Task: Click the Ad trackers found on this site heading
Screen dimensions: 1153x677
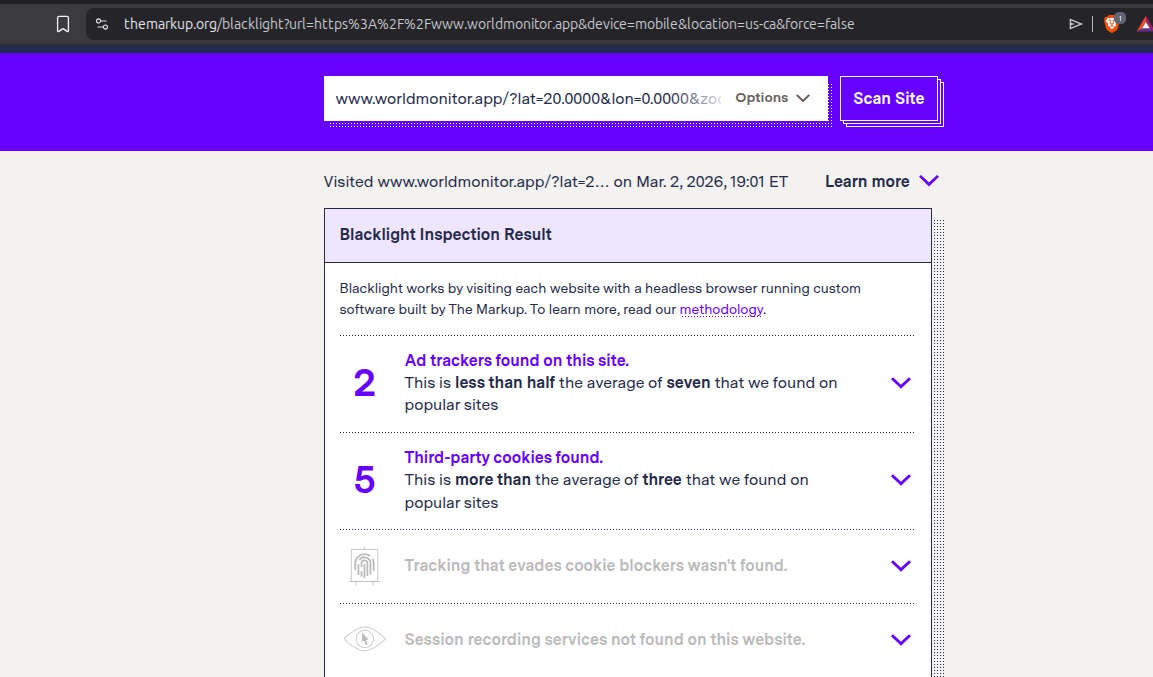Action: click(x=516, y=360)
